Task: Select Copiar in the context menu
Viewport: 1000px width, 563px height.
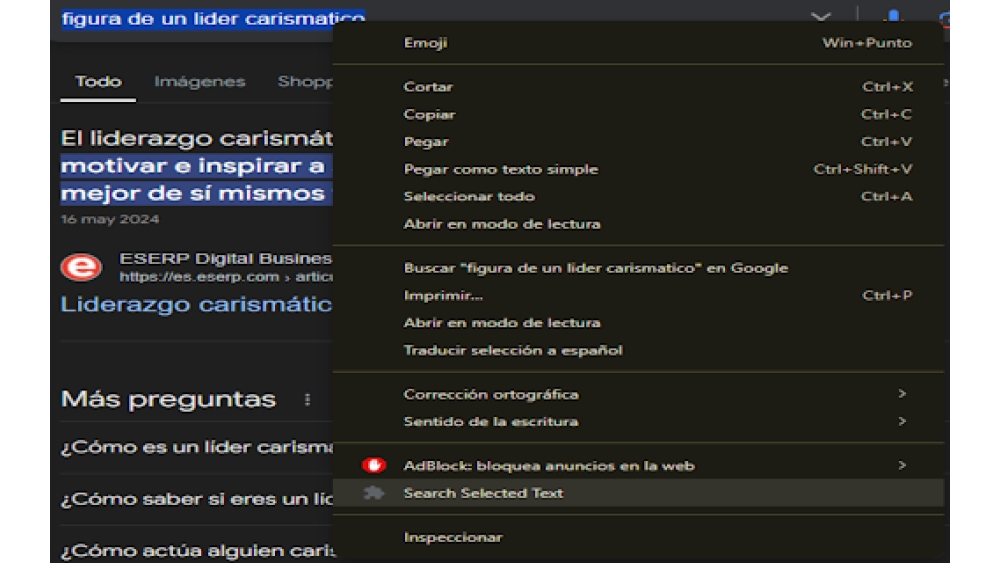Action: pos(638,114)
